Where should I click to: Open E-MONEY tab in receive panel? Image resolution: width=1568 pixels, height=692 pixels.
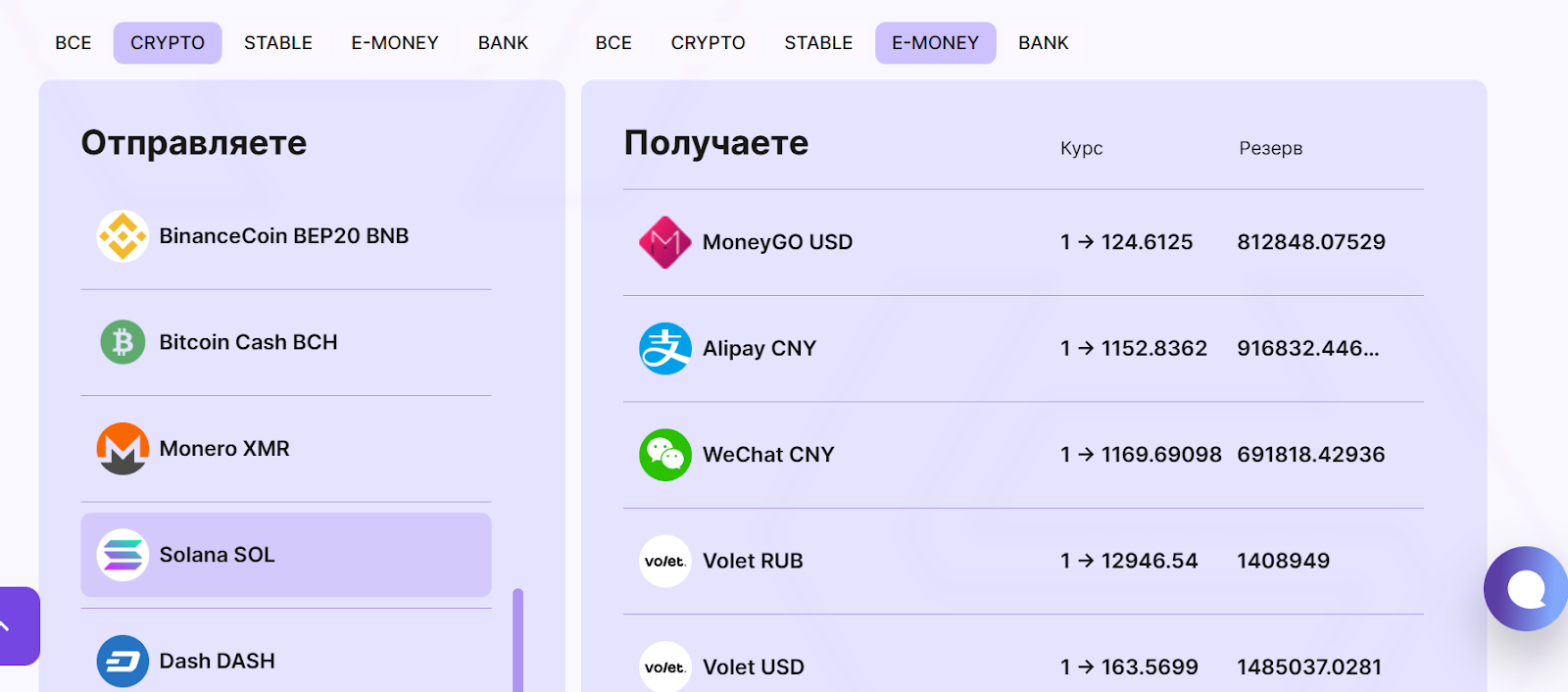[x=935, y=43]
